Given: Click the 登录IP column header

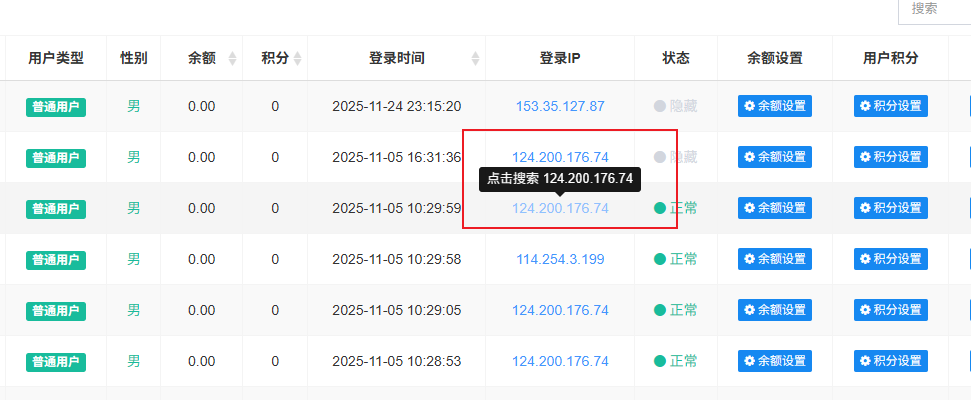Looking at the screenshot, I should [x=560, y=58].
